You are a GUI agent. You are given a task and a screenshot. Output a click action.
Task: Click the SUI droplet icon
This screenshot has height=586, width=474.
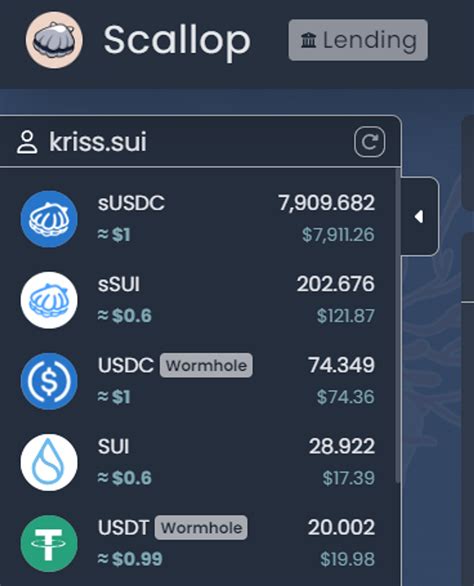pyautogui.click(x=49, y=462)
